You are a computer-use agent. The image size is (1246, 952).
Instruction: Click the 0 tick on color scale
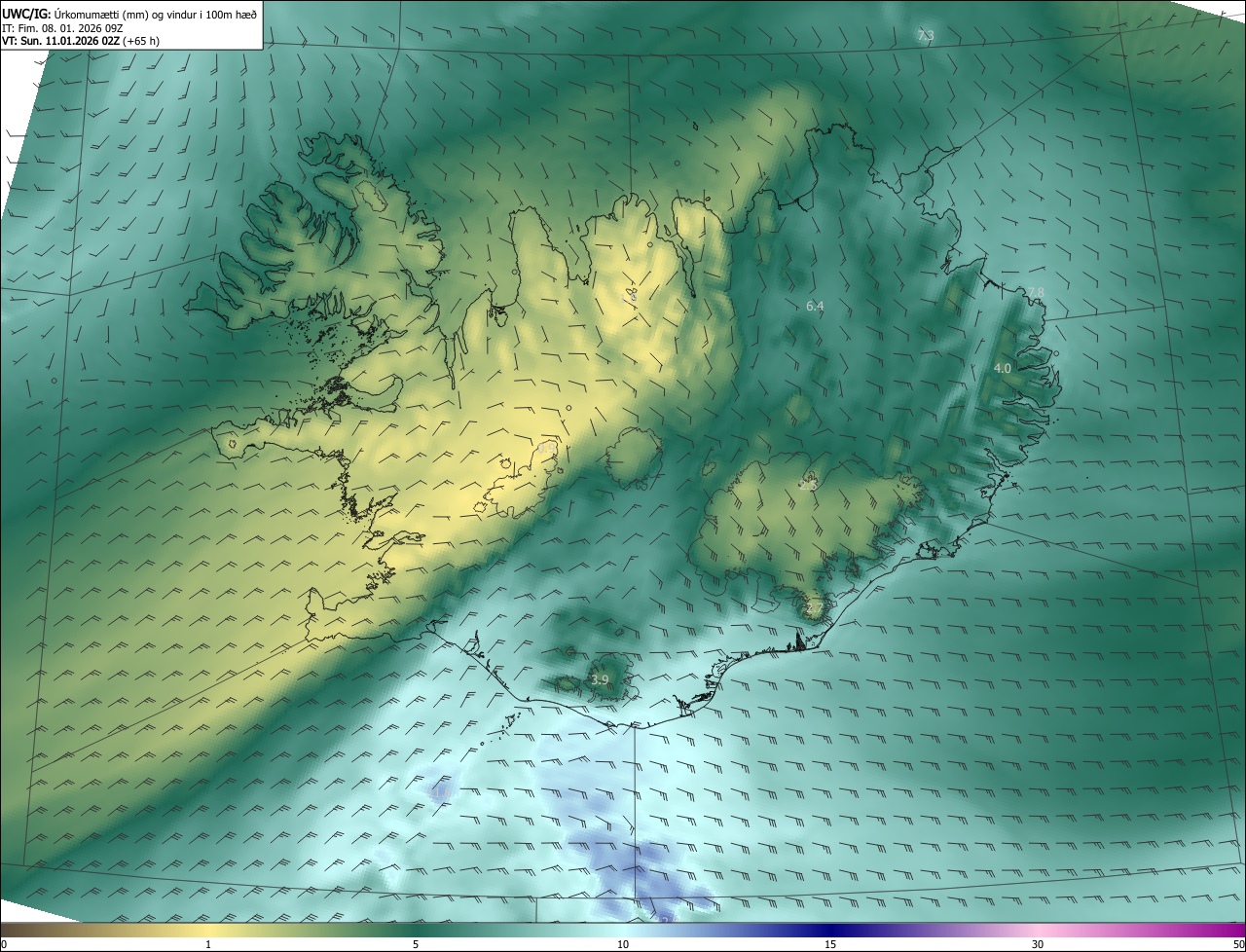click(4, 945)
